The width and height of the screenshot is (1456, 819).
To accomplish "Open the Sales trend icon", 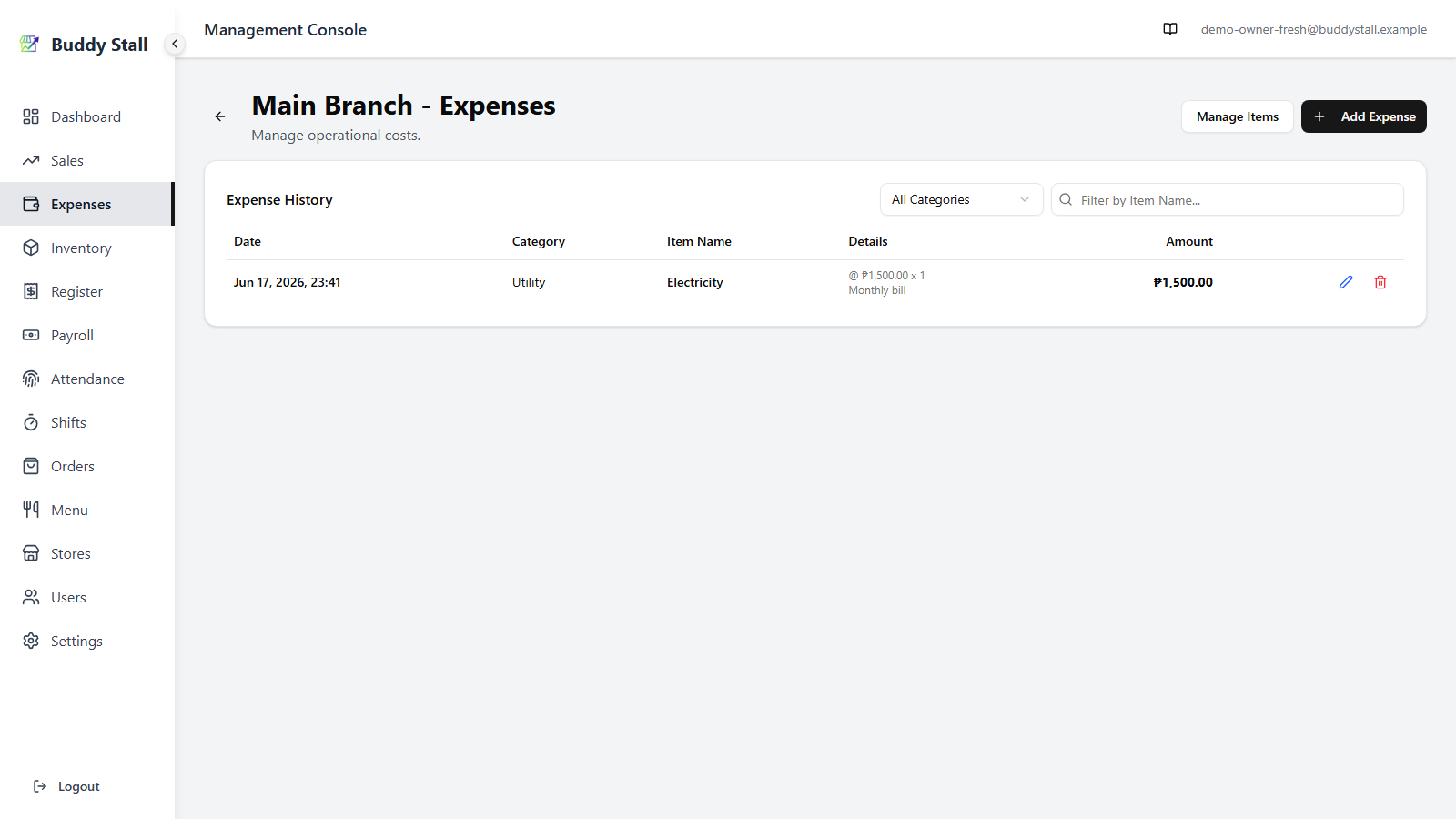I will [x=31, y=160].
